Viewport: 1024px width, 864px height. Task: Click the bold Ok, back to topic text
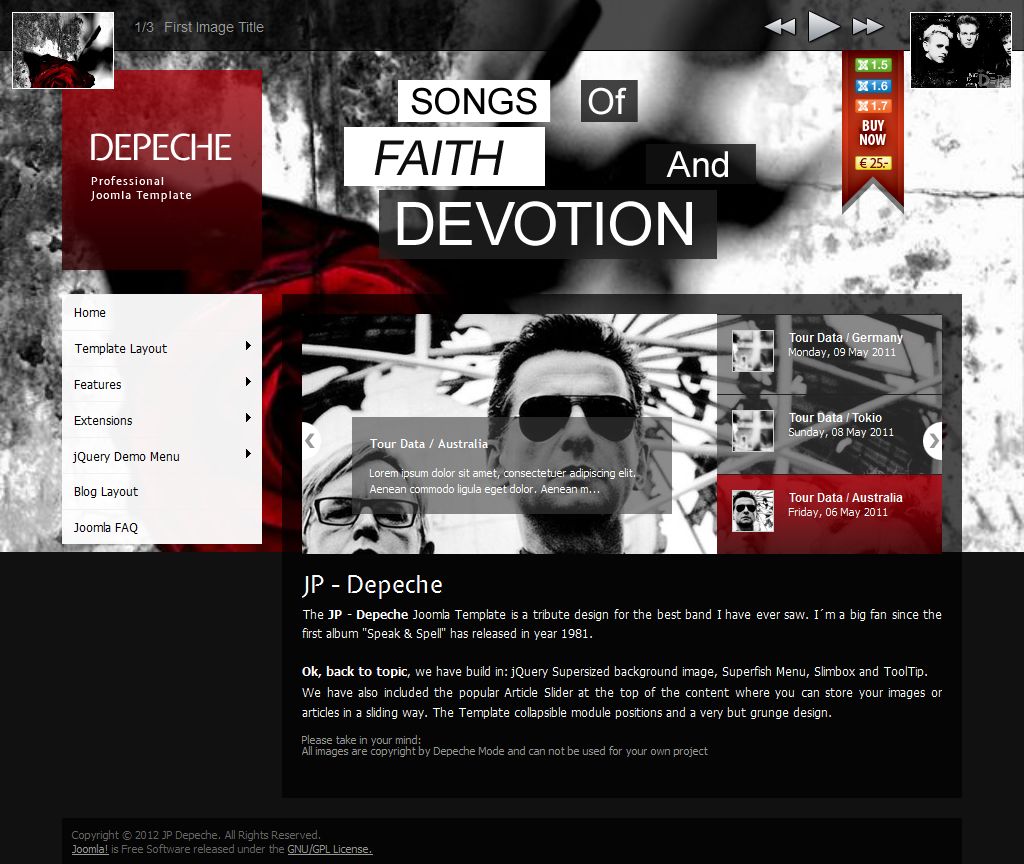click(355, 672)
